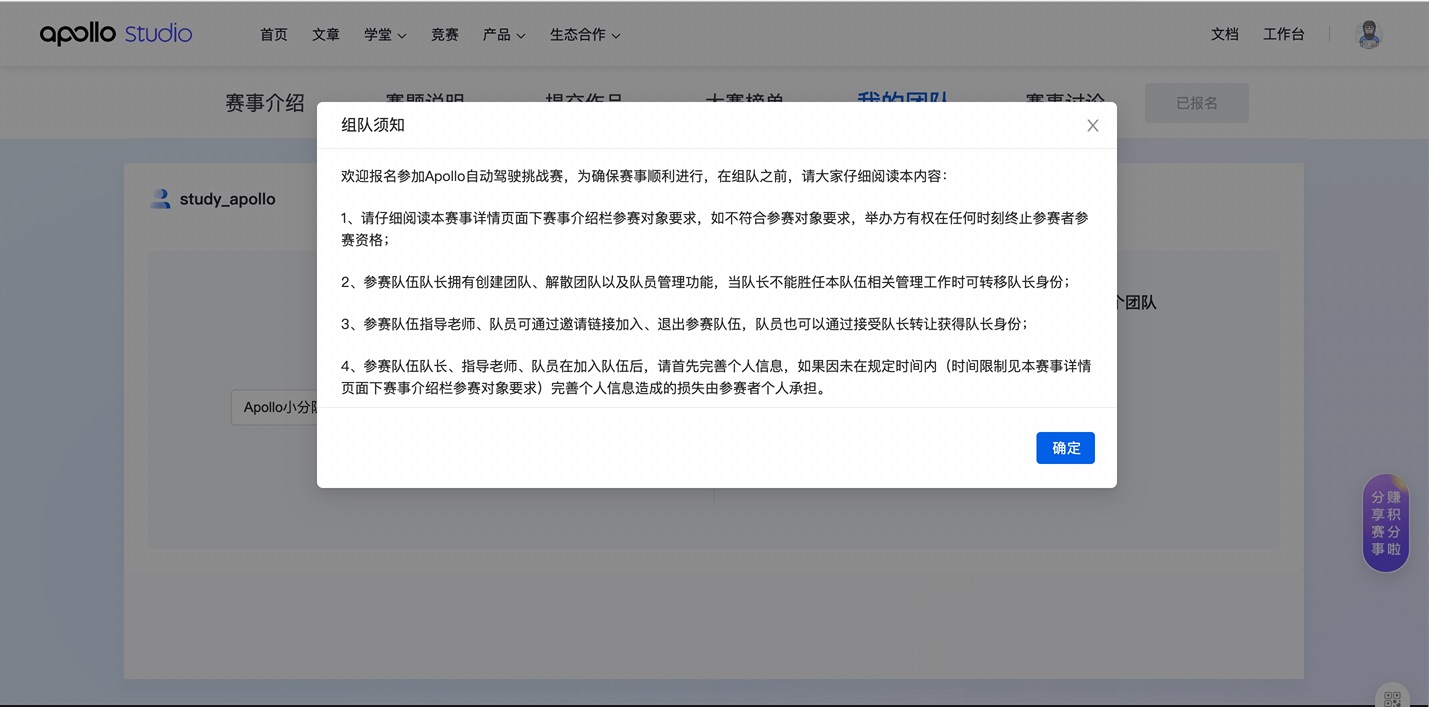1429x707 pixels.
Task: Click the QR code floating icon
Action: 1392,696
